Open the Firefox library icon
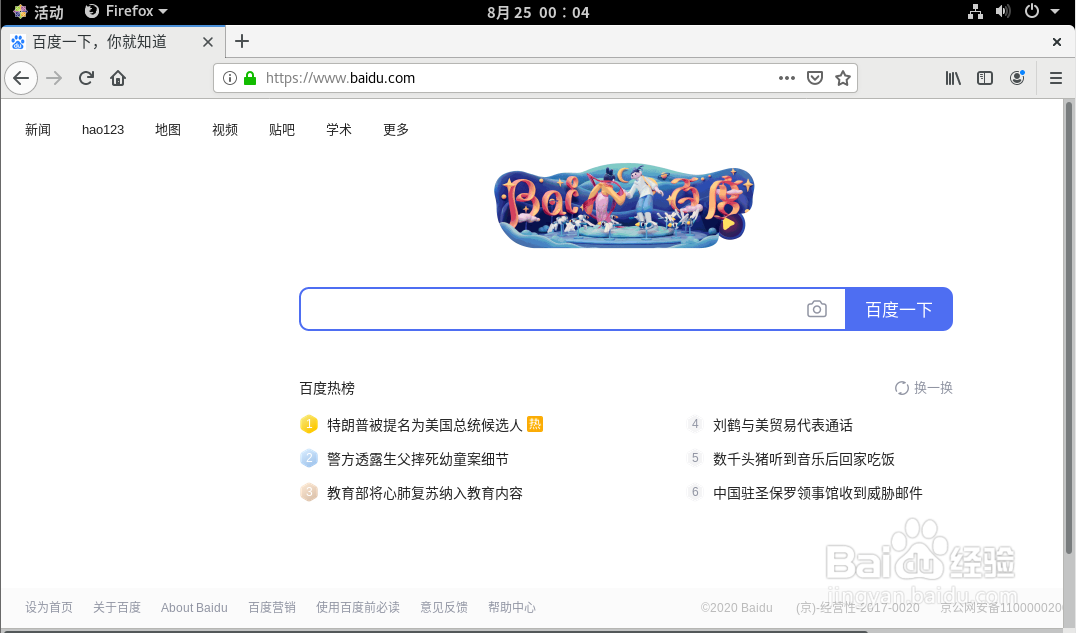This screenshot has width=1076, height=633. tap(953, 78)
